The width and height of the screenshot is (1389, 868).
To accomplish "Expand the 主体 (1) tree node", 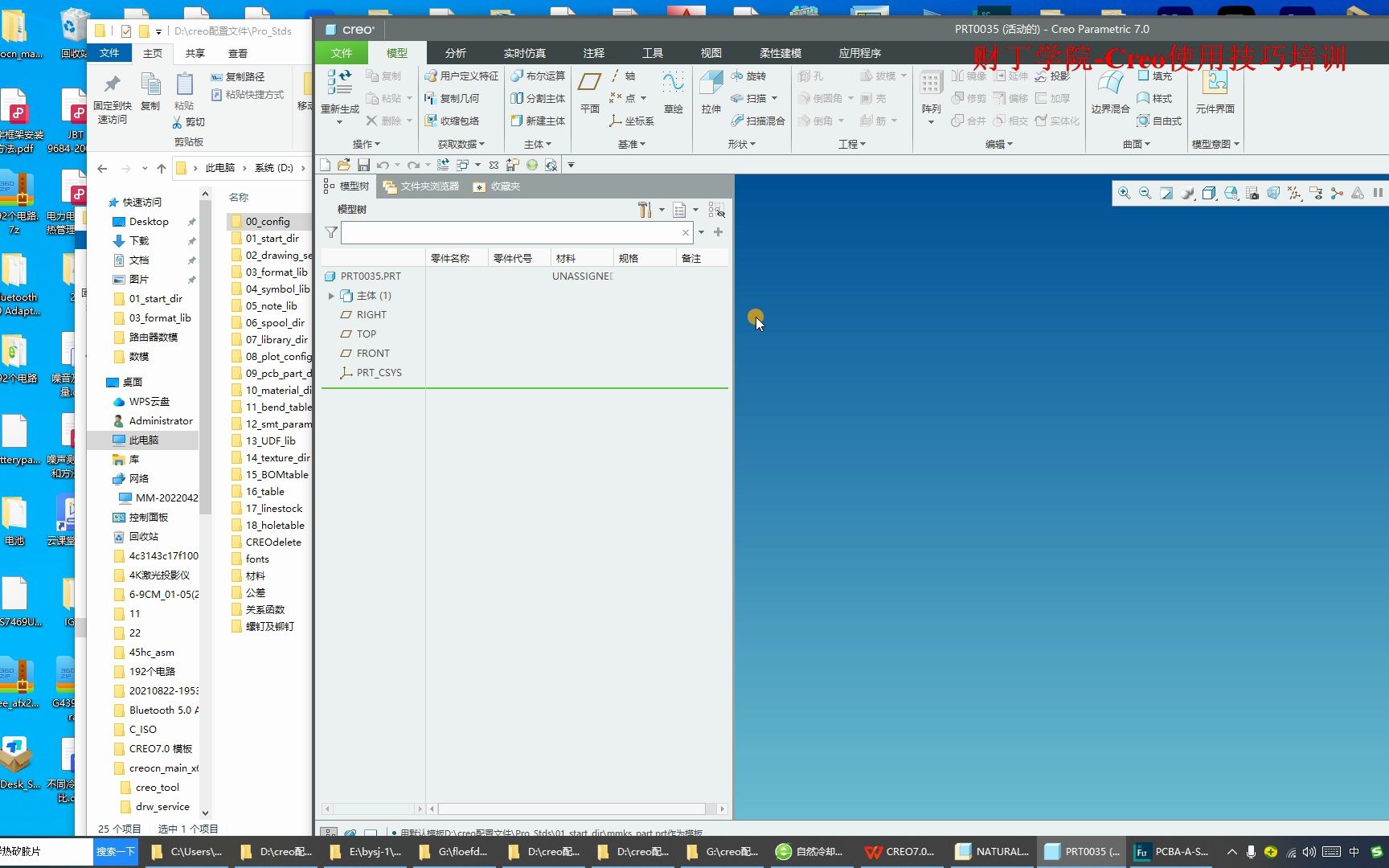I will pyautogui.click(x=331, y=296).
